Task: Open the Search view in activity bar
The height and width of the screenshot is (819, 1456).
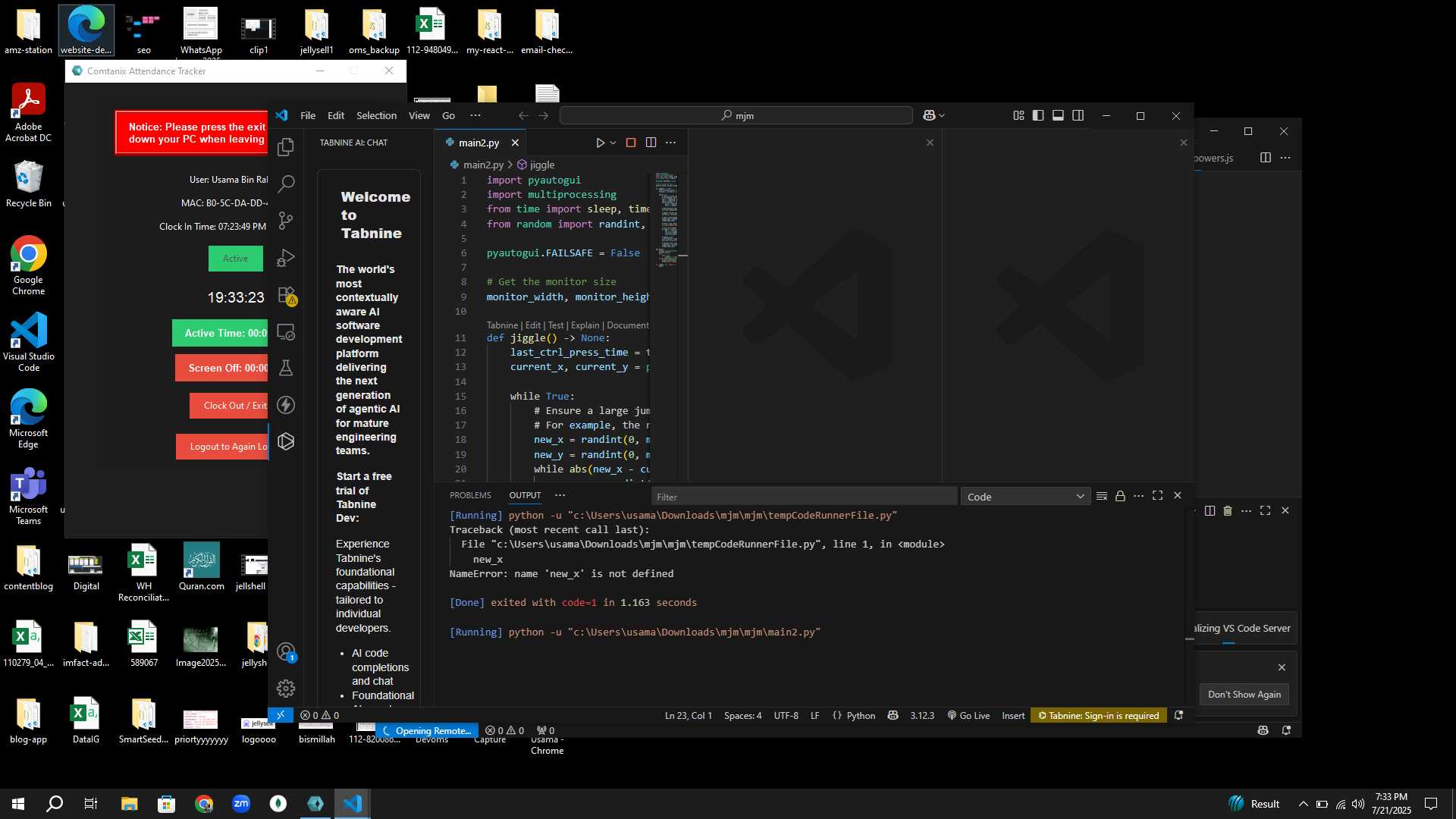Action: [286, 184]
